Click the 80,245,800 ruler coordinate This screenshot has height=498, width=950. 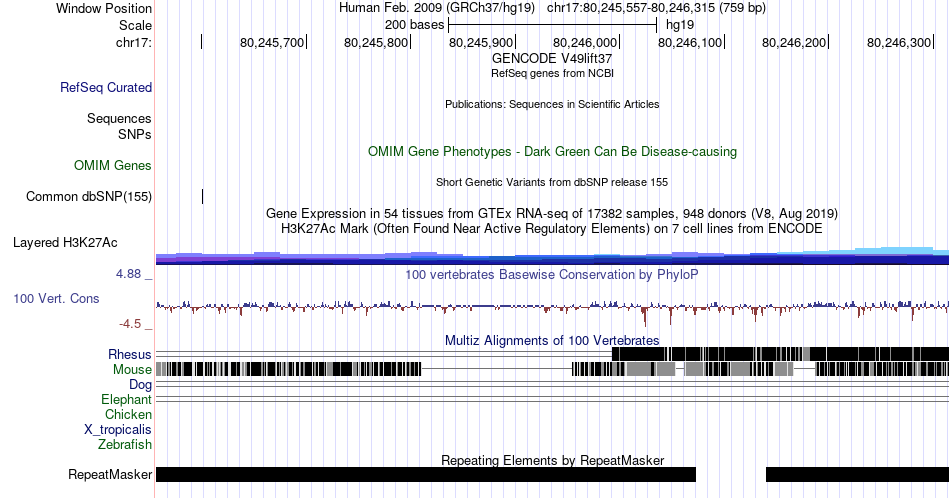click(376, 42)
